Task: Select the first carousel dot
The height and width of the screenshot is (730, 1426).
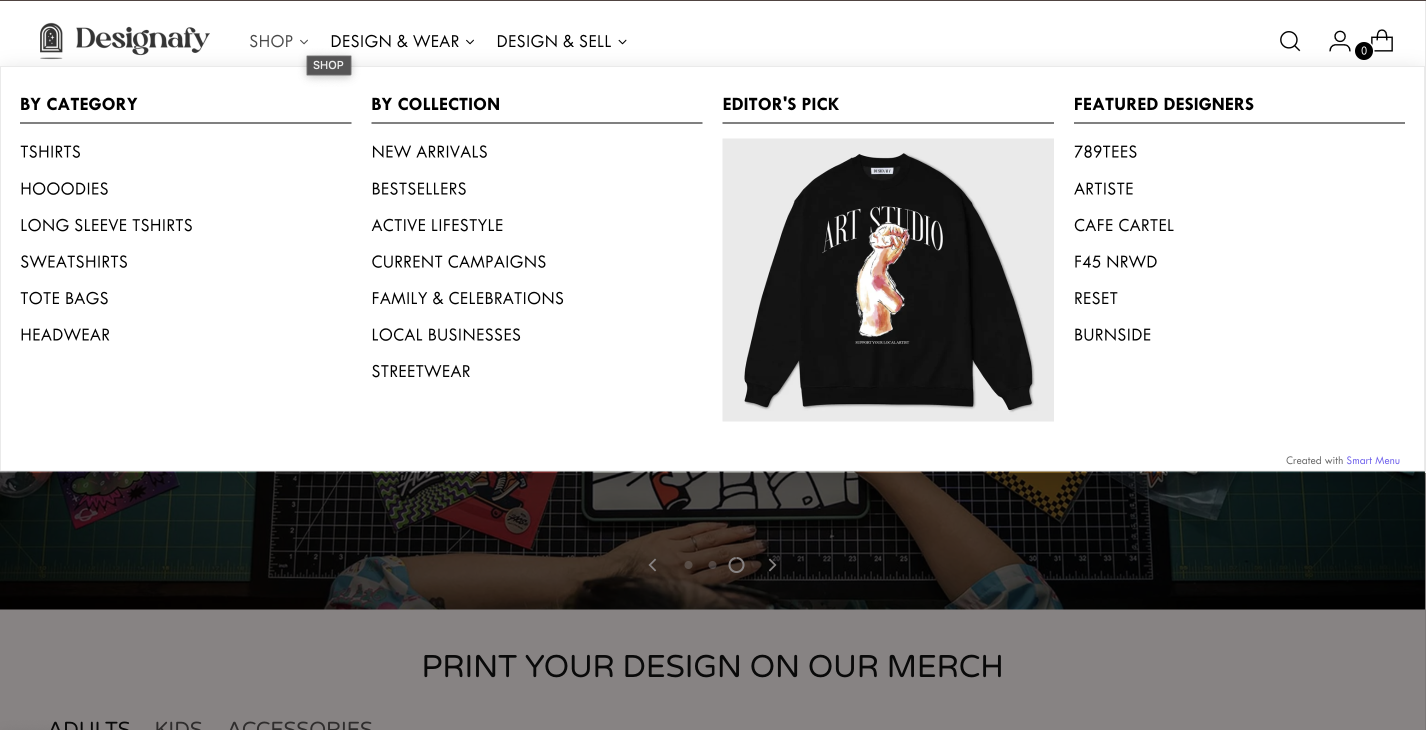Action: [x=688, y=565]
